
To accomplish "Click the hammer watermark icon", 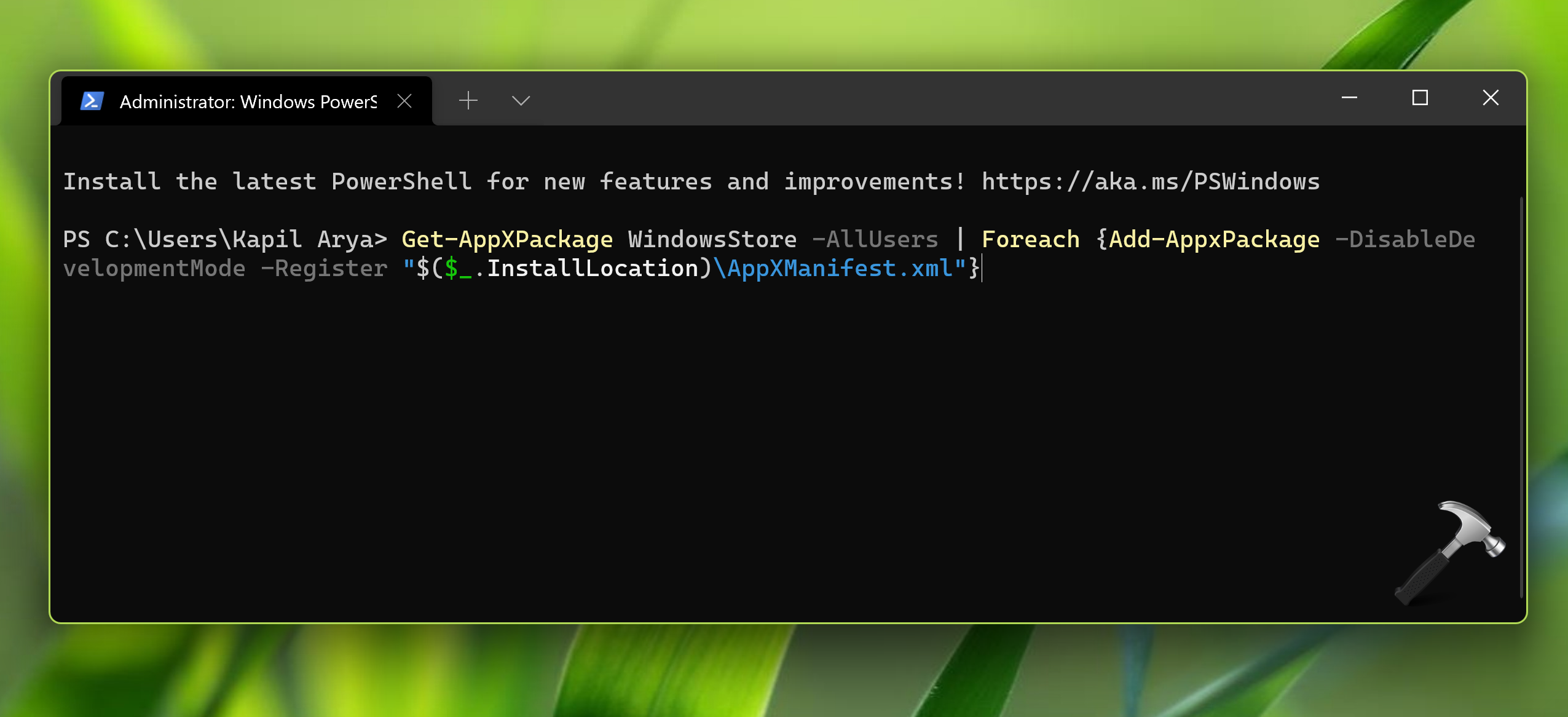I will [x=1450, y=552].
